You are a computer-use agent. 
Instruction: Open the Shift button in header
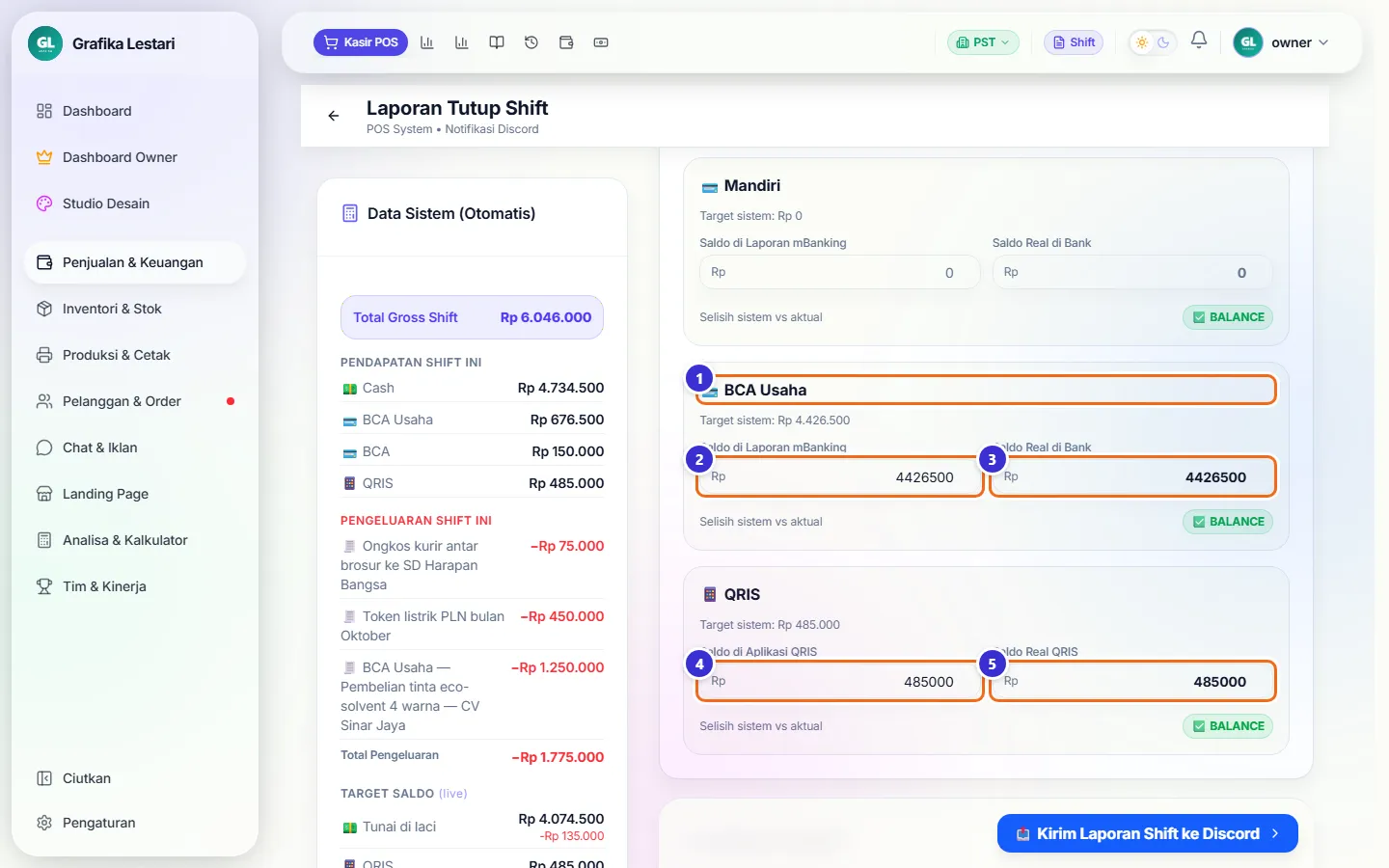[x=1074, y=42]
